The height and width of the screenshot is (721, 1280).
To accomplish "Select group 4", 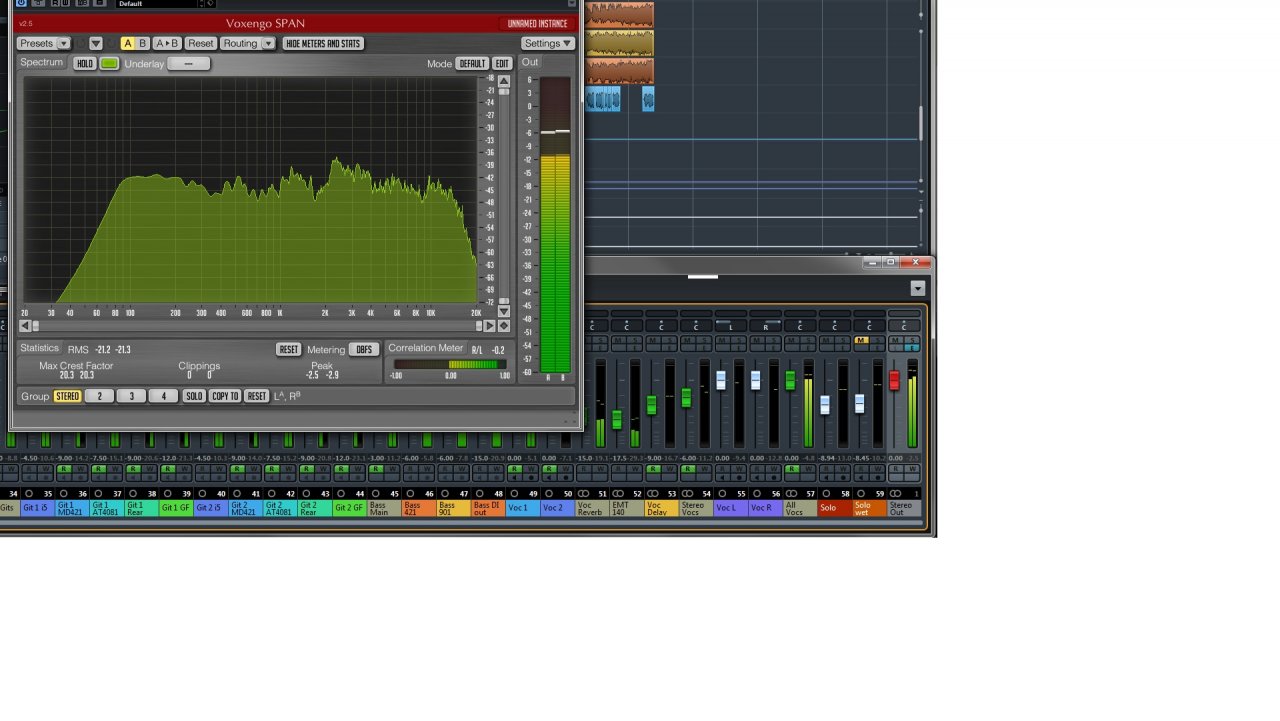I will tap(163, 397).
